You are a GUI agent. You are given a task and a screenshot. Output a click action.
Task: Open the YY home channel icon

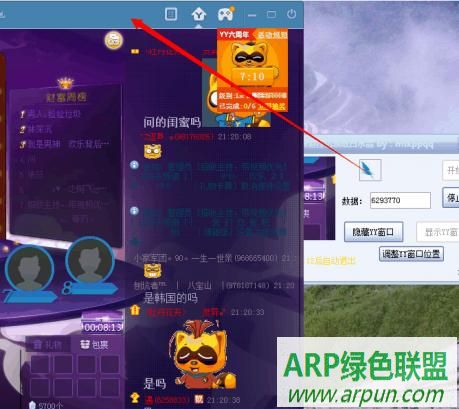199,14
